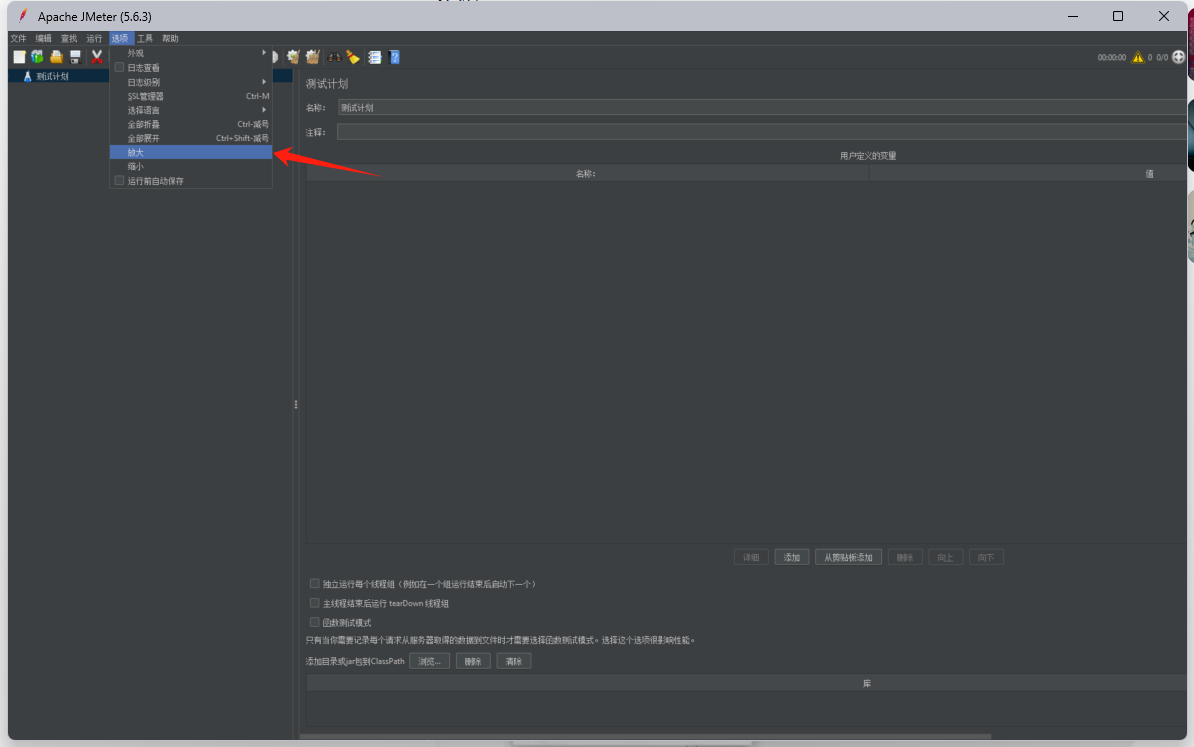The height and width of the screenshot is (747, 1194).
Task: Click the Open file folder icon
Action: click(56, 57)
